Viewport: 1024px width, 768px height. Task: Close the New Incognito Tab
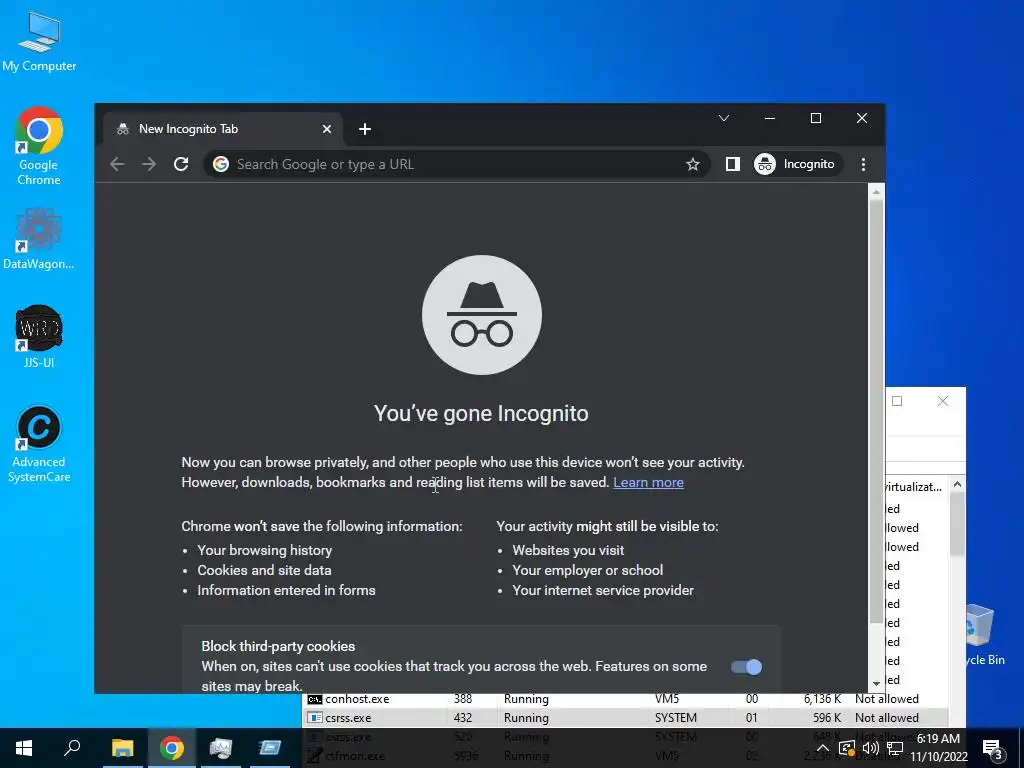tap(327, 129)
